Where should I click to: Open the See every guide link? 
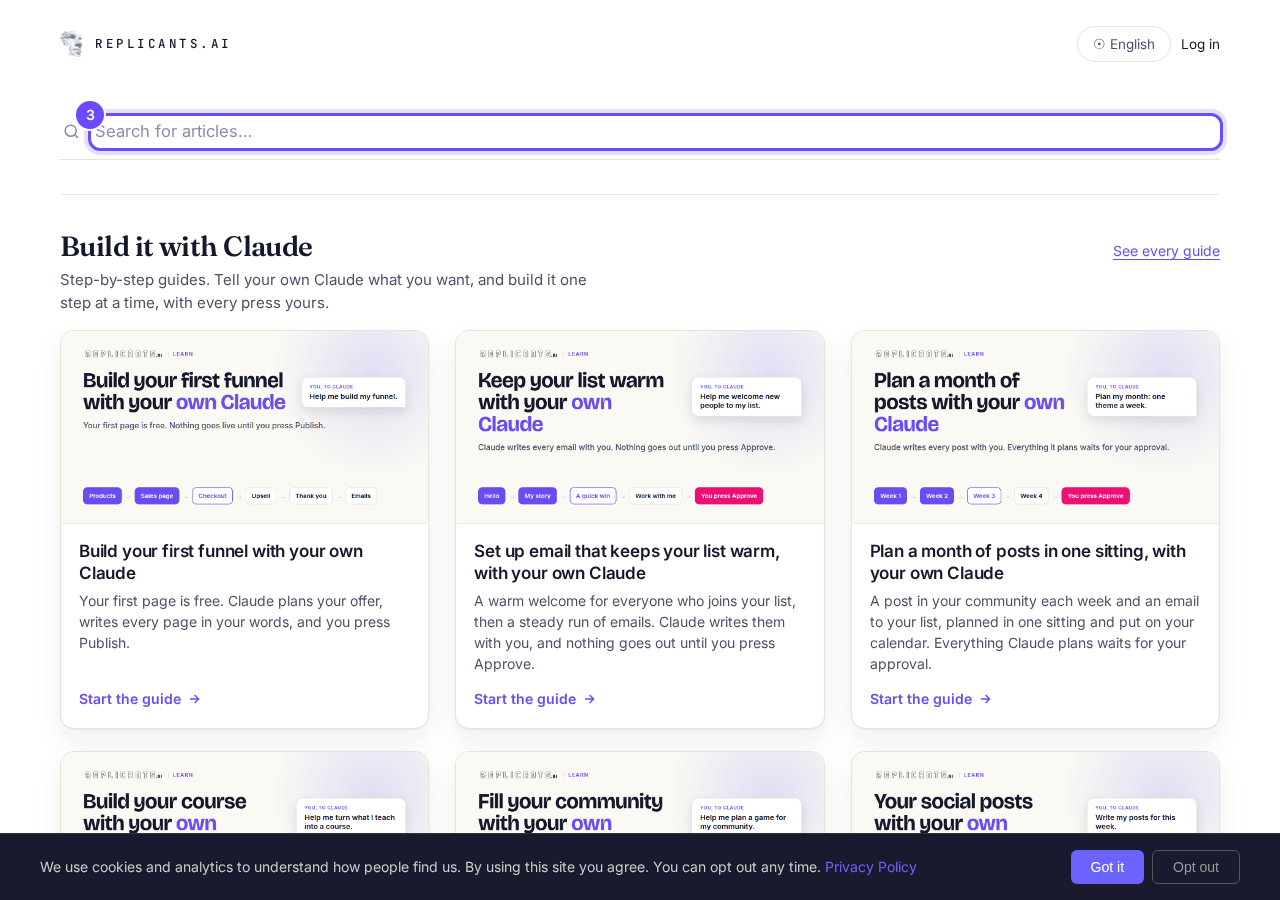click(1166, 251)
